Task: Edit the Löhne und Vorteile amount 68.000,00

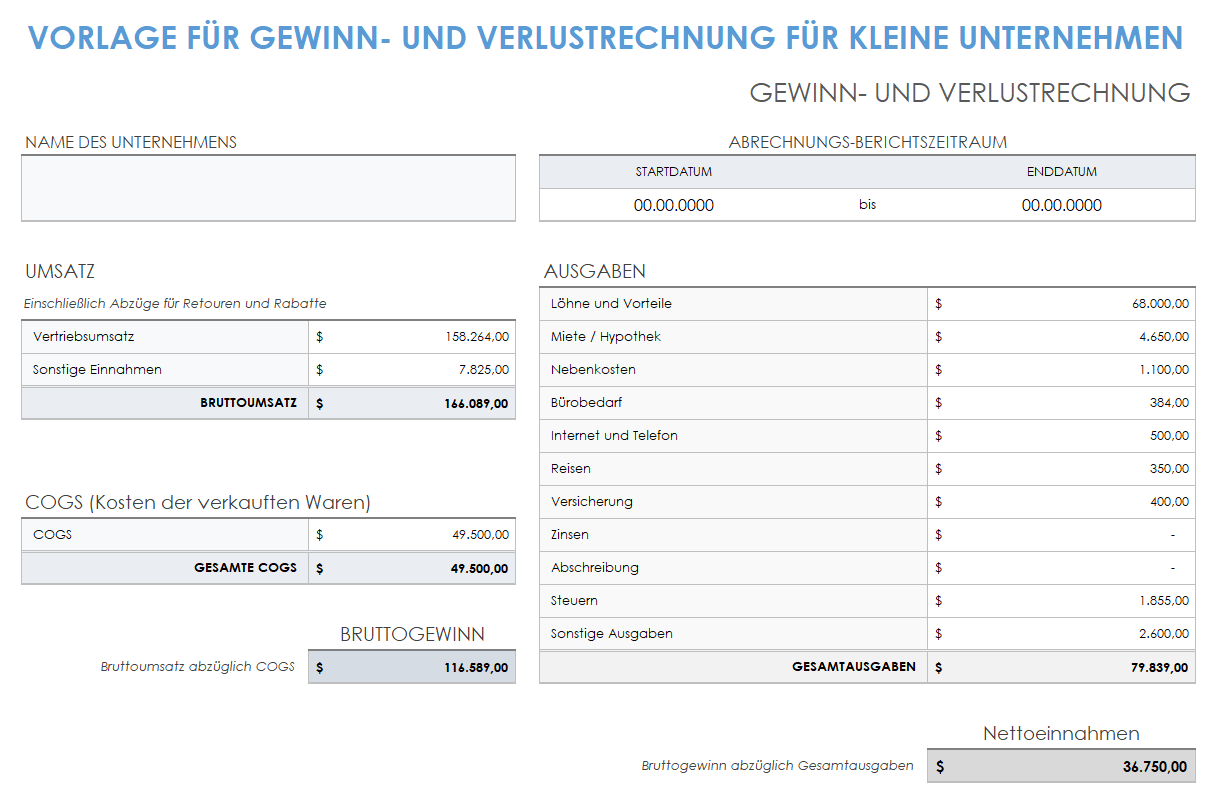Action: 1062,303
